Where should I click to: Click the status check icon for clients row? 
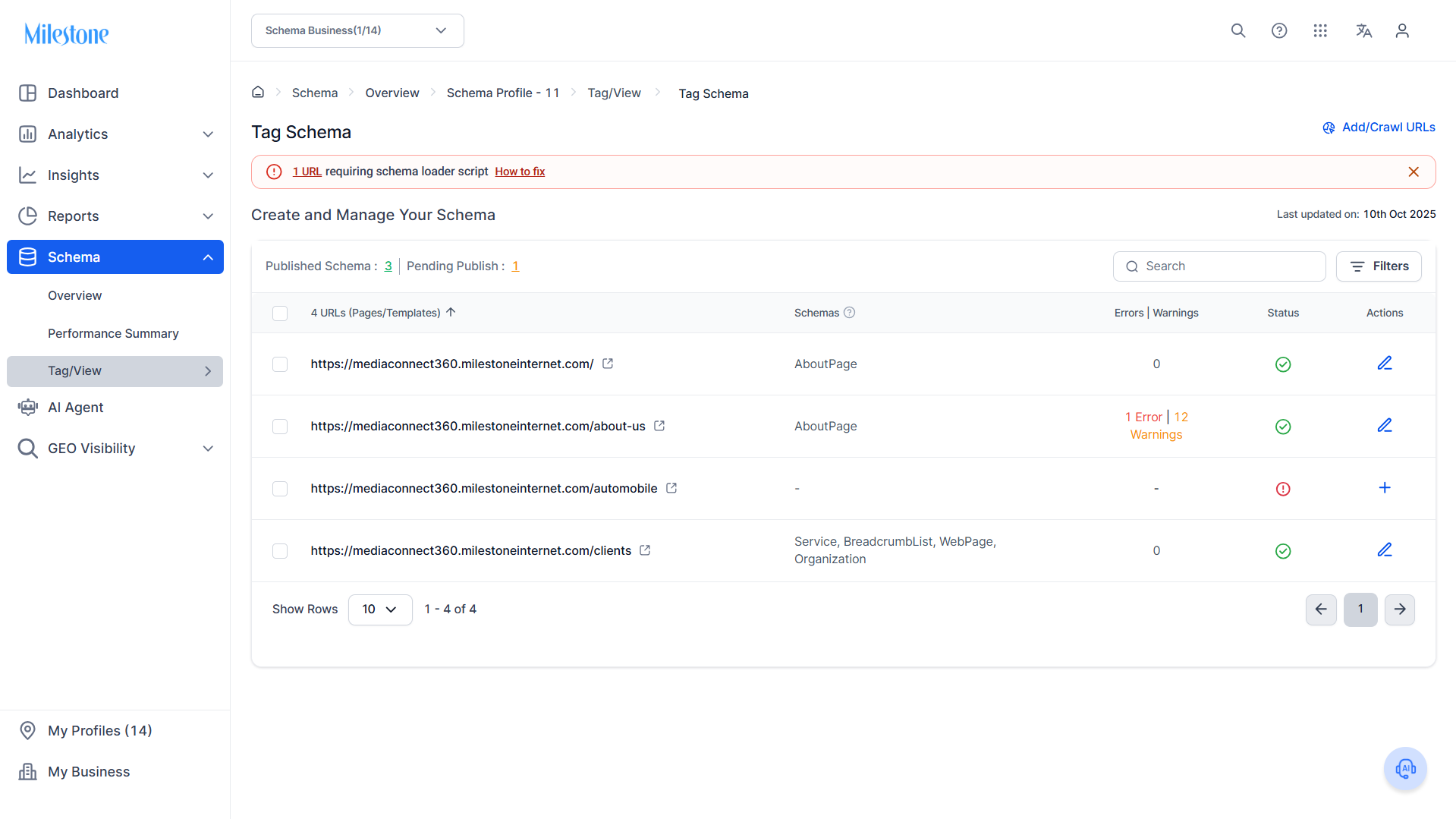point(1283,551)
